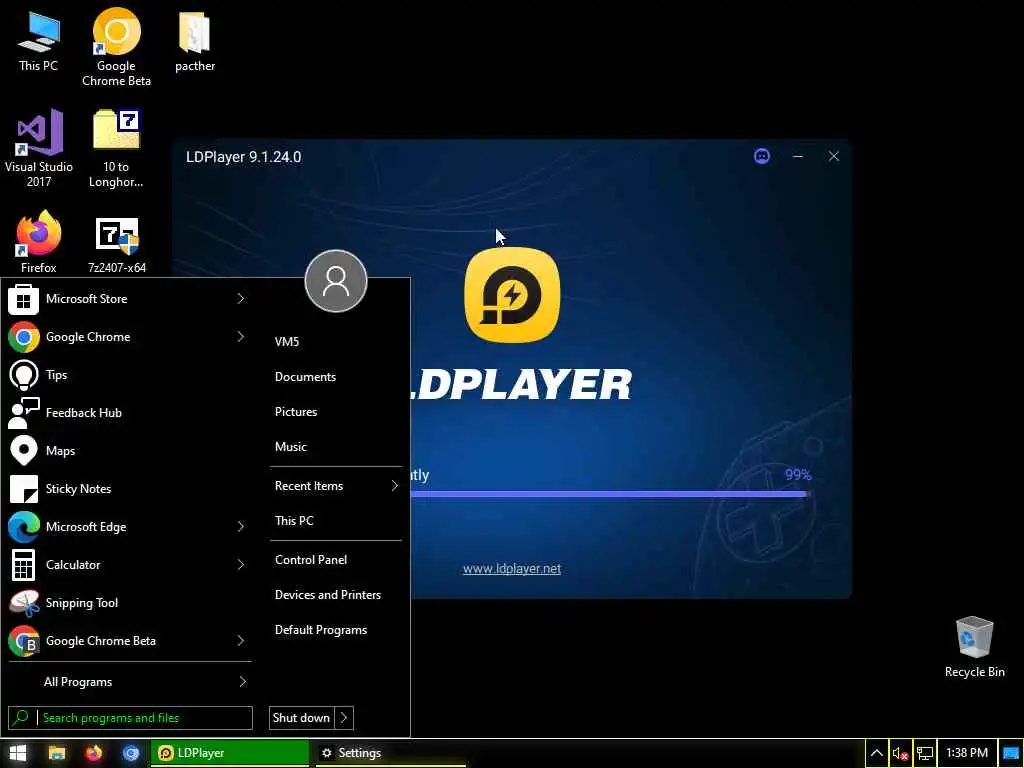Click the installation progress bar
This screenshot has height=768, width=1024.
(611, 494)
